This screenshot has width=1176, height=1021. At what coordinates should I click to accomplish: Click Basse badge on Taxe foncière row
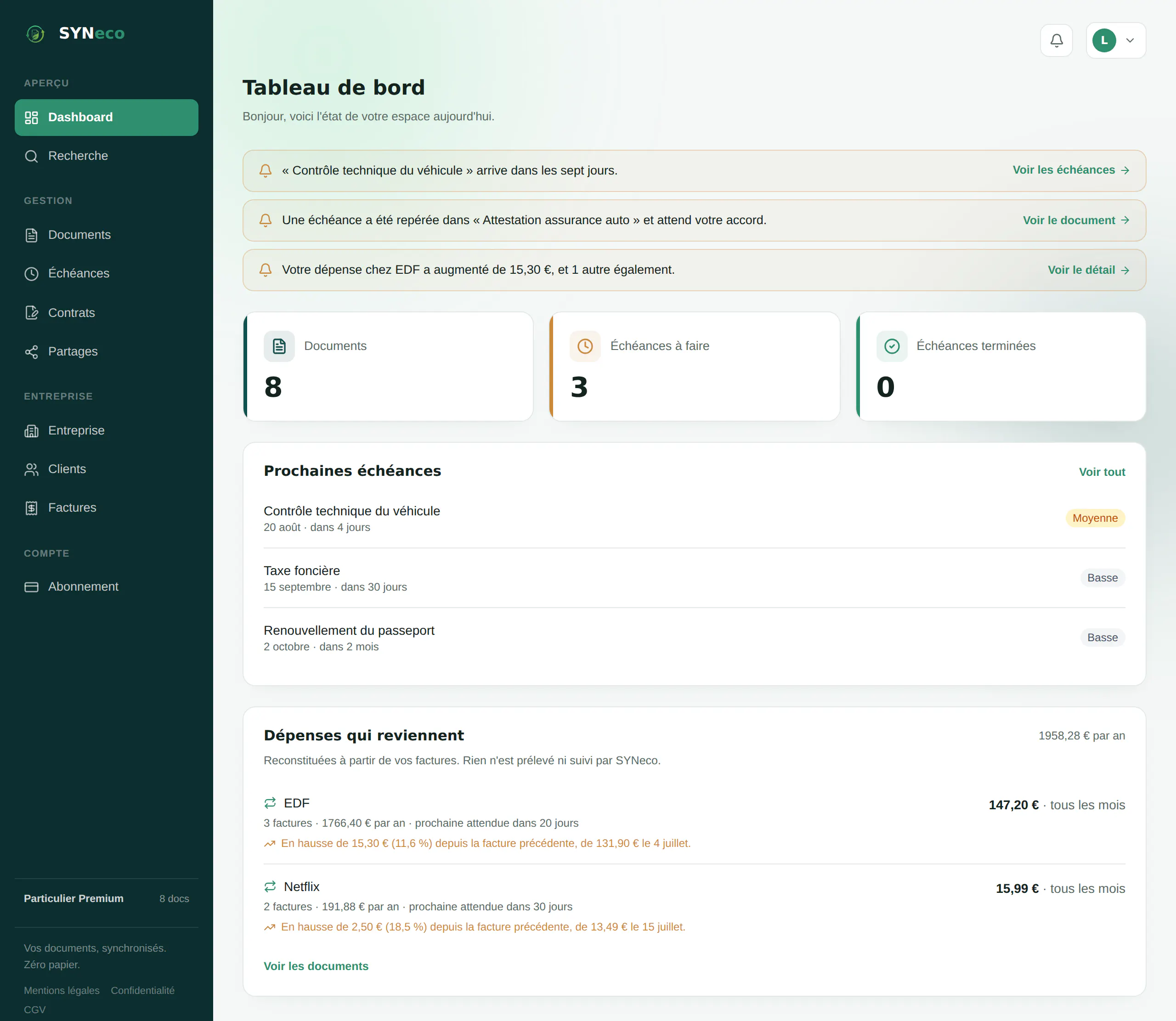point(1102,578)
